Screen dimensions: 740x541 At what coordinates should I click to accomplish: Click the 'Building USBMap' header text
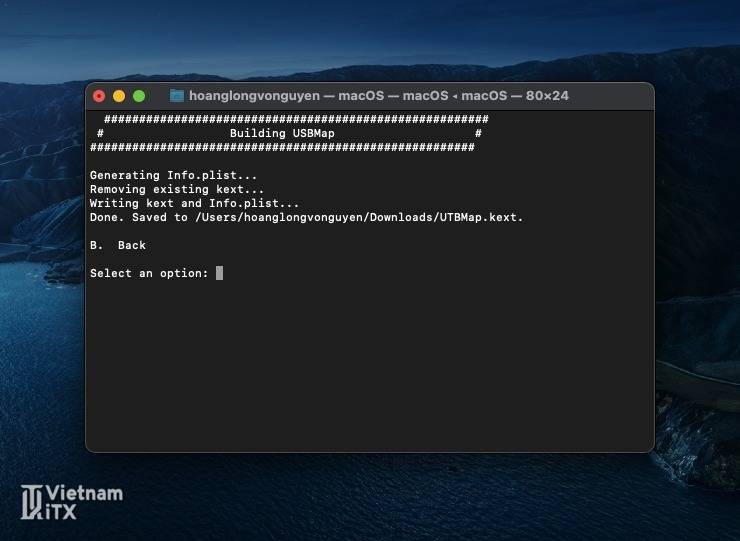pos(282,133)
